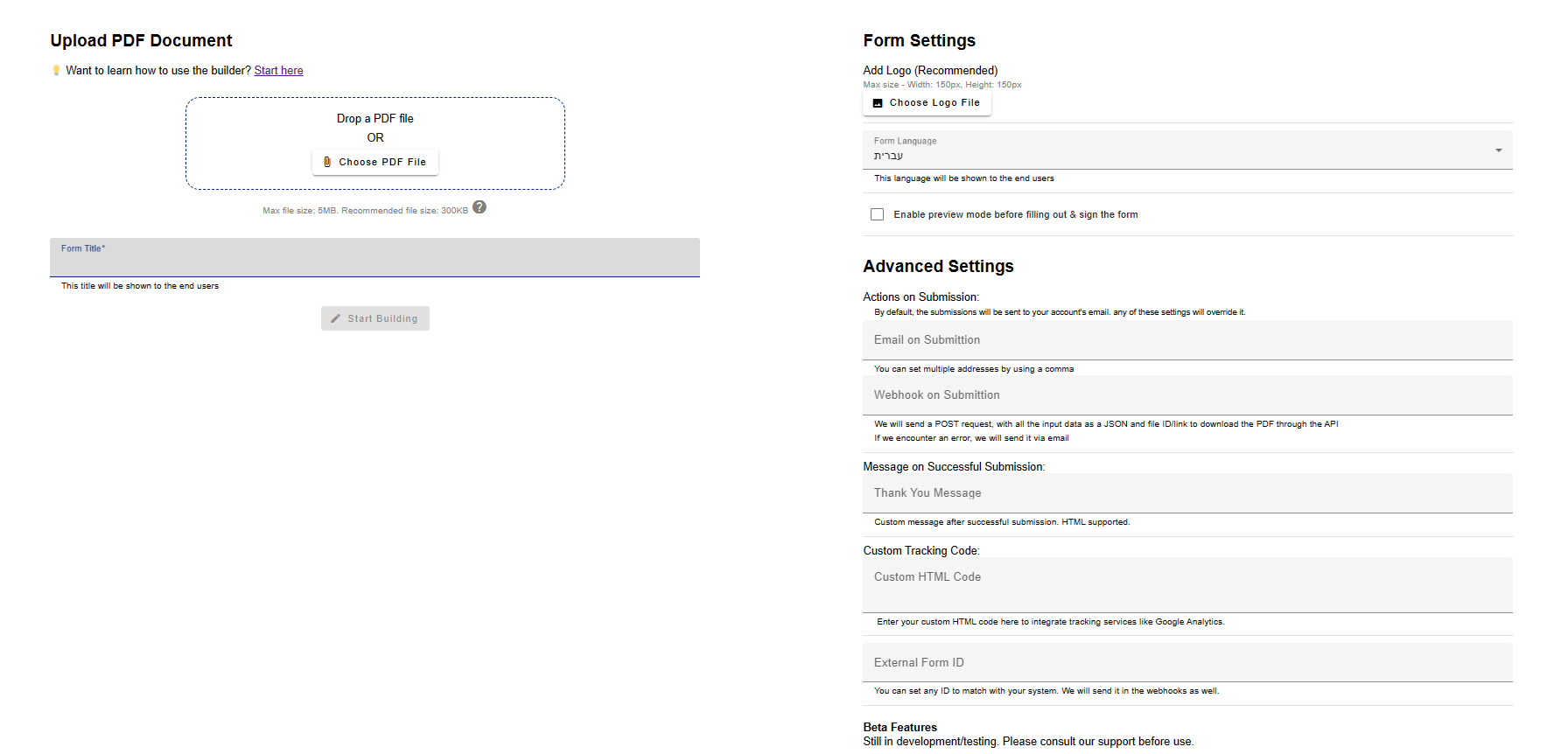Open the Start here tutorial link
Screen dimensions: 1568x754
(x=278, y=71)
